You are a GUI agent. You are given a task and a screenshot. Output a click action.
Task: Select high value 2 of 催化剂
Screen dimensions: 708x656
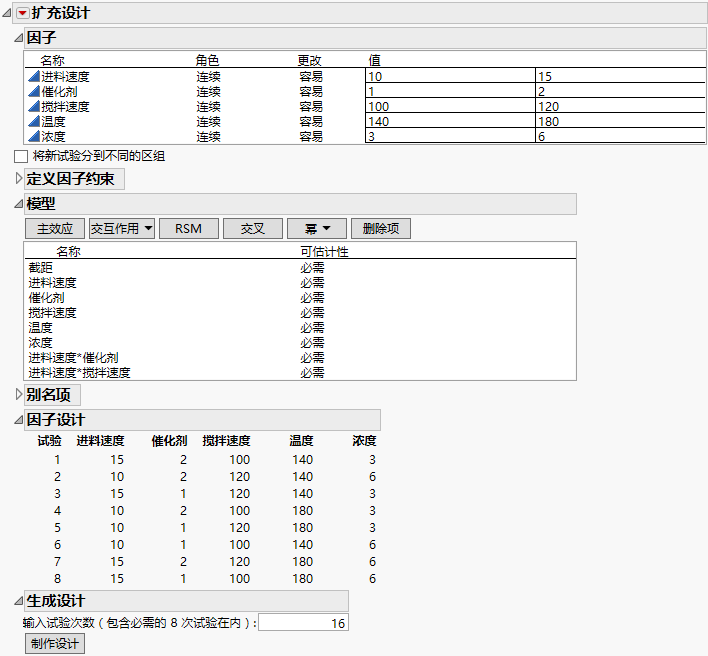coord(621,91)
